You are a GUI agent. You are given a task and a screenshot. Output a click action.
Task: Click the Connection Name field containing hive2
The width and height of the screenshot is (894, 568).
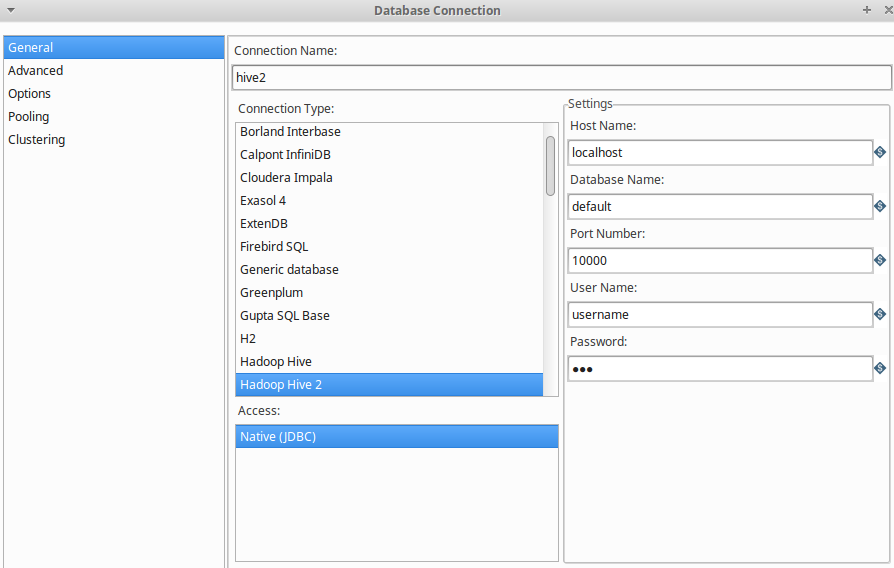(x=562, y=78)
